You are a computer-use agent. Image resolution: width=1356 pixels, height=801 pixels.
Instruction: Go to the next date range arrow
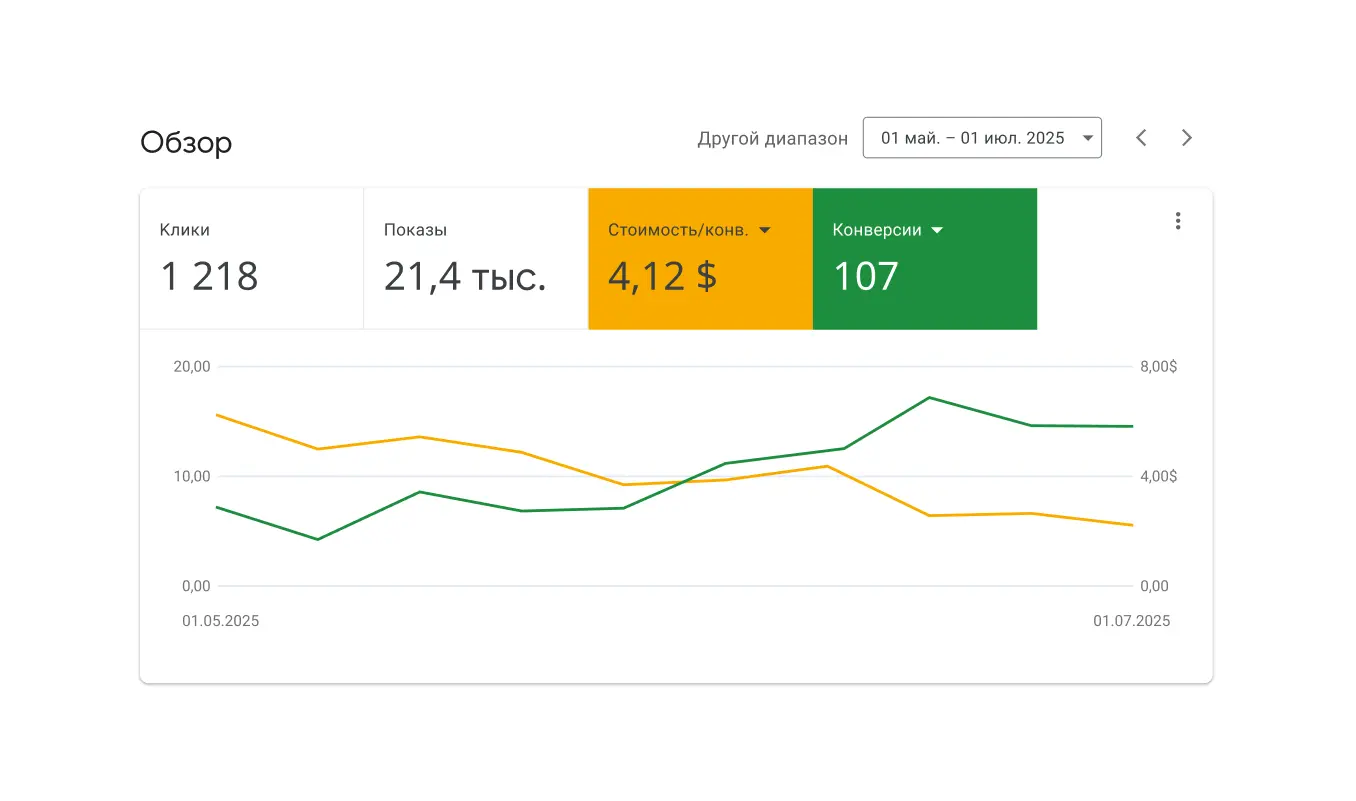(x=1187, y=138)
